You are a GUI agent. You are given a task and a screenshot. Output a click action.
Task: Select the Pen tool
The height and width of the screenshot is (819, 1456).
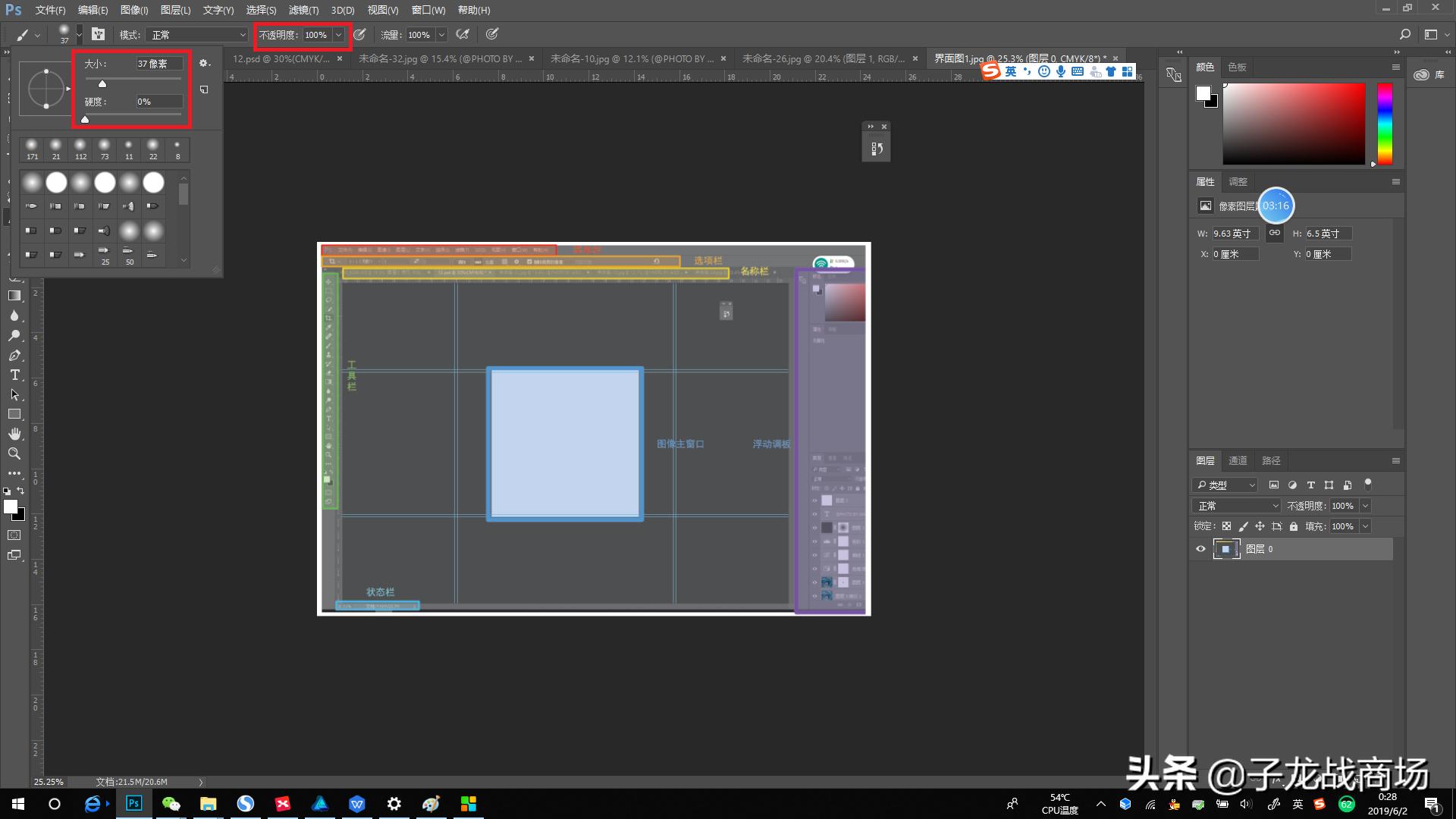(14, 356)
